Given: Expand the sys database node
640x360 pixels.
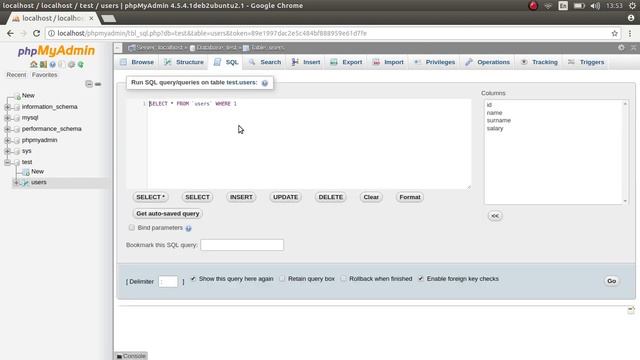Looking at the screenshot, I should click(x=7, y=151).
